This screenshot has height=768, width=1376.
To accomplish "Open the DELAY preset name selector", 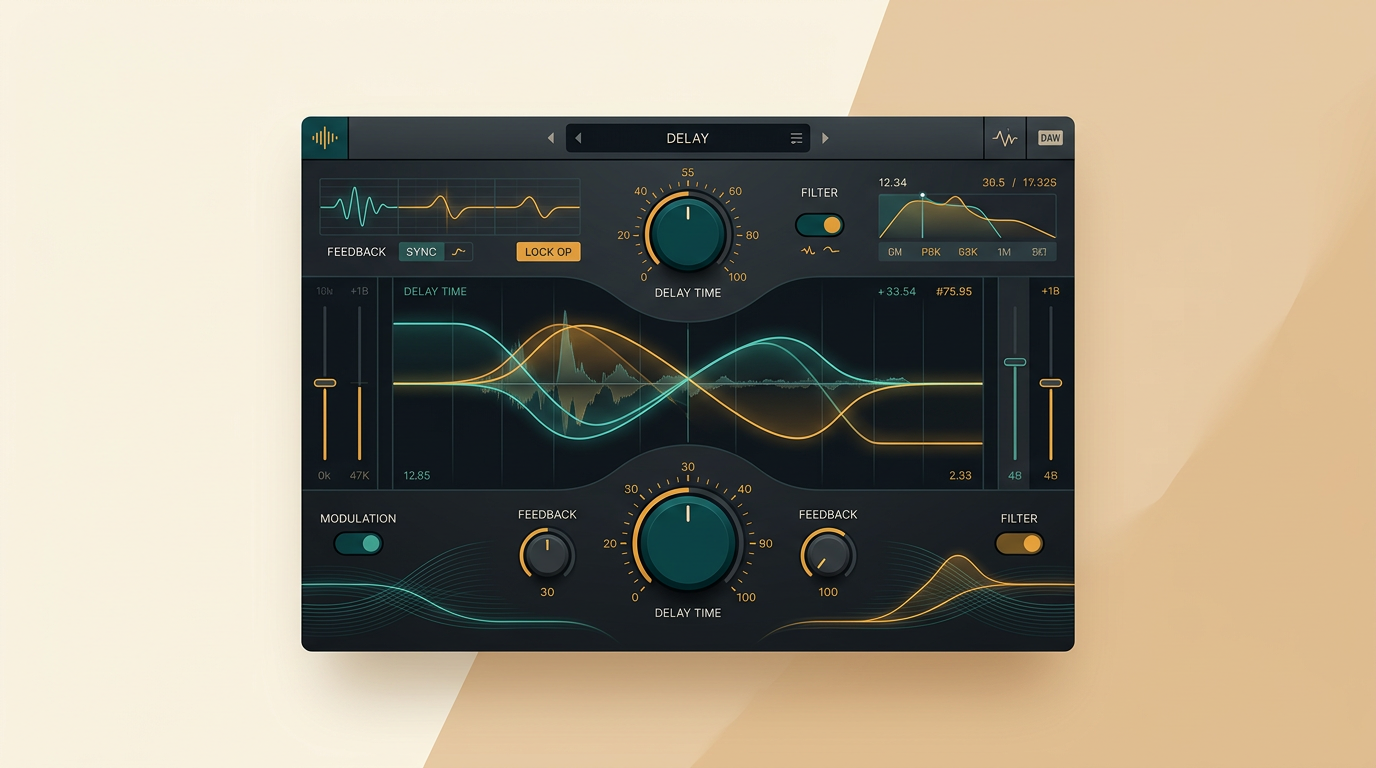I will click(x=687, y=138).
